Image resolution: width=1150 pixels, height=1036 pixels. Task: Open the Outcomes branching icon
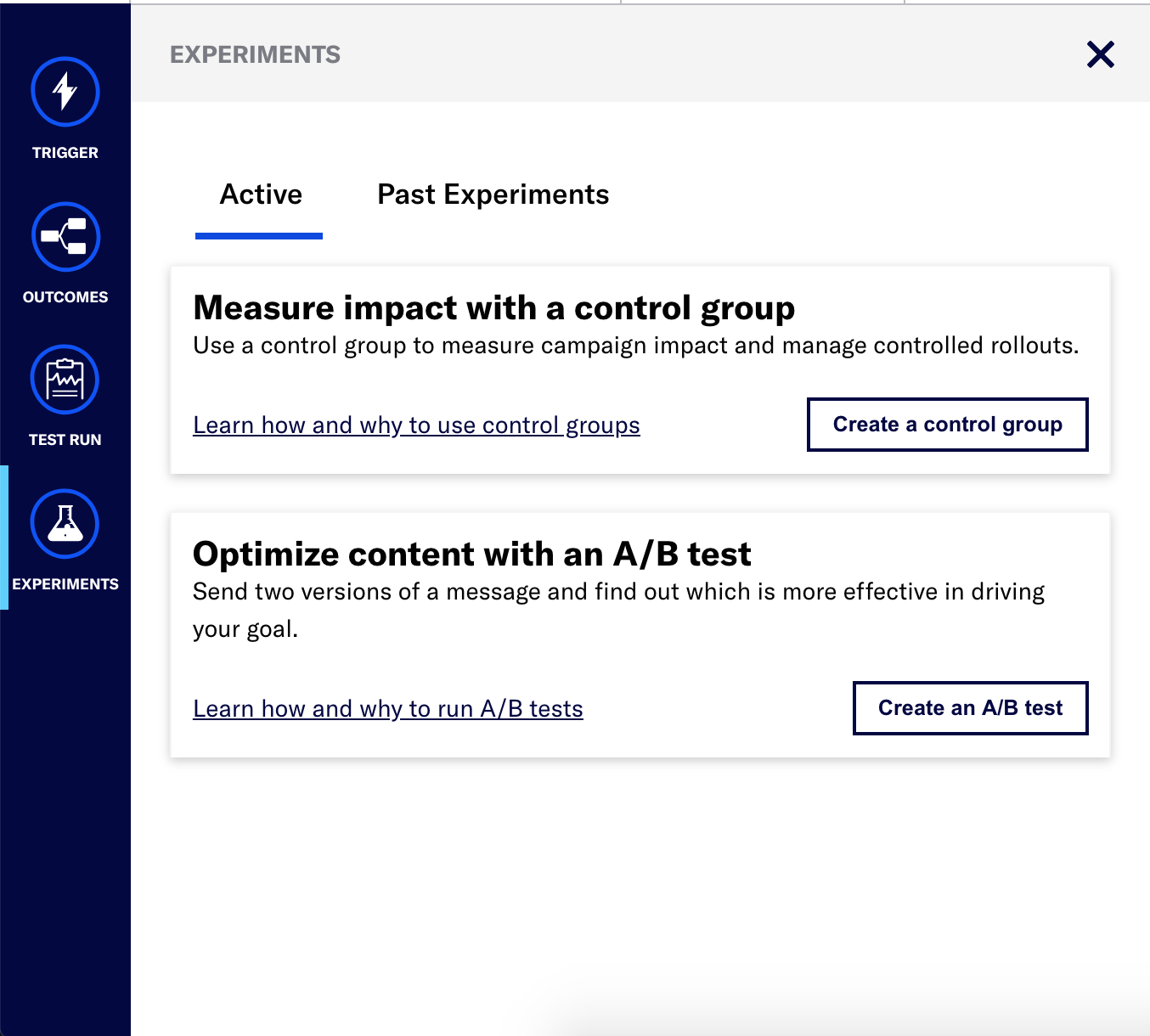tap(65, 237)
